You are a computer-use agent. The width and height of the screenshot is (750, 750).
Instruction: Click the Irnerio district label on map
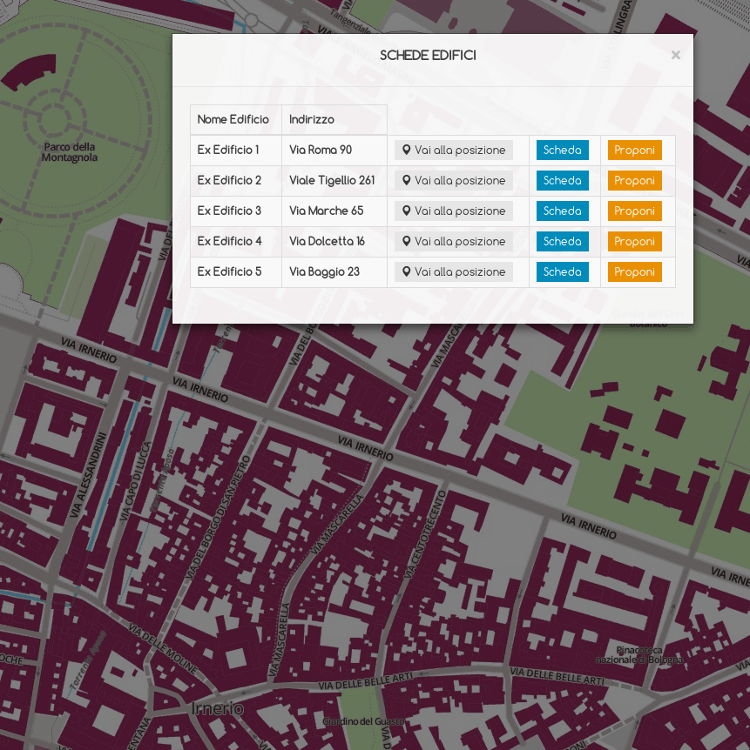click(217, 708)
